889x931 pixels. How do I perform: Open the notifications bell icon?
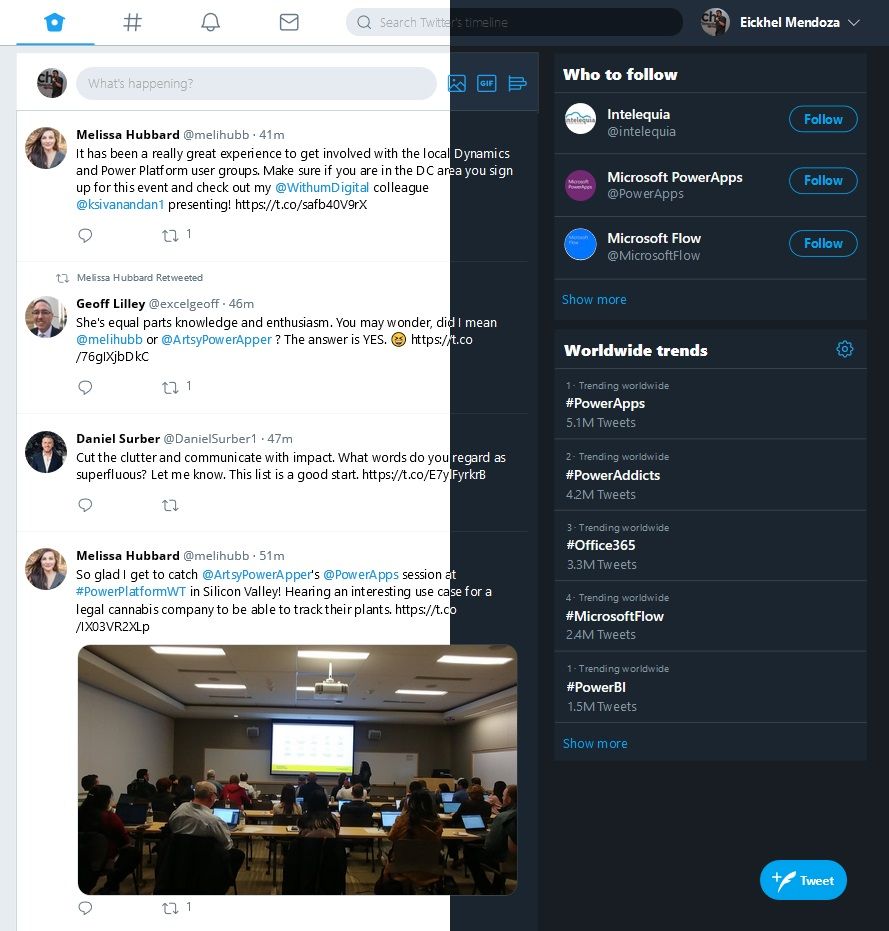coord(210,23)
